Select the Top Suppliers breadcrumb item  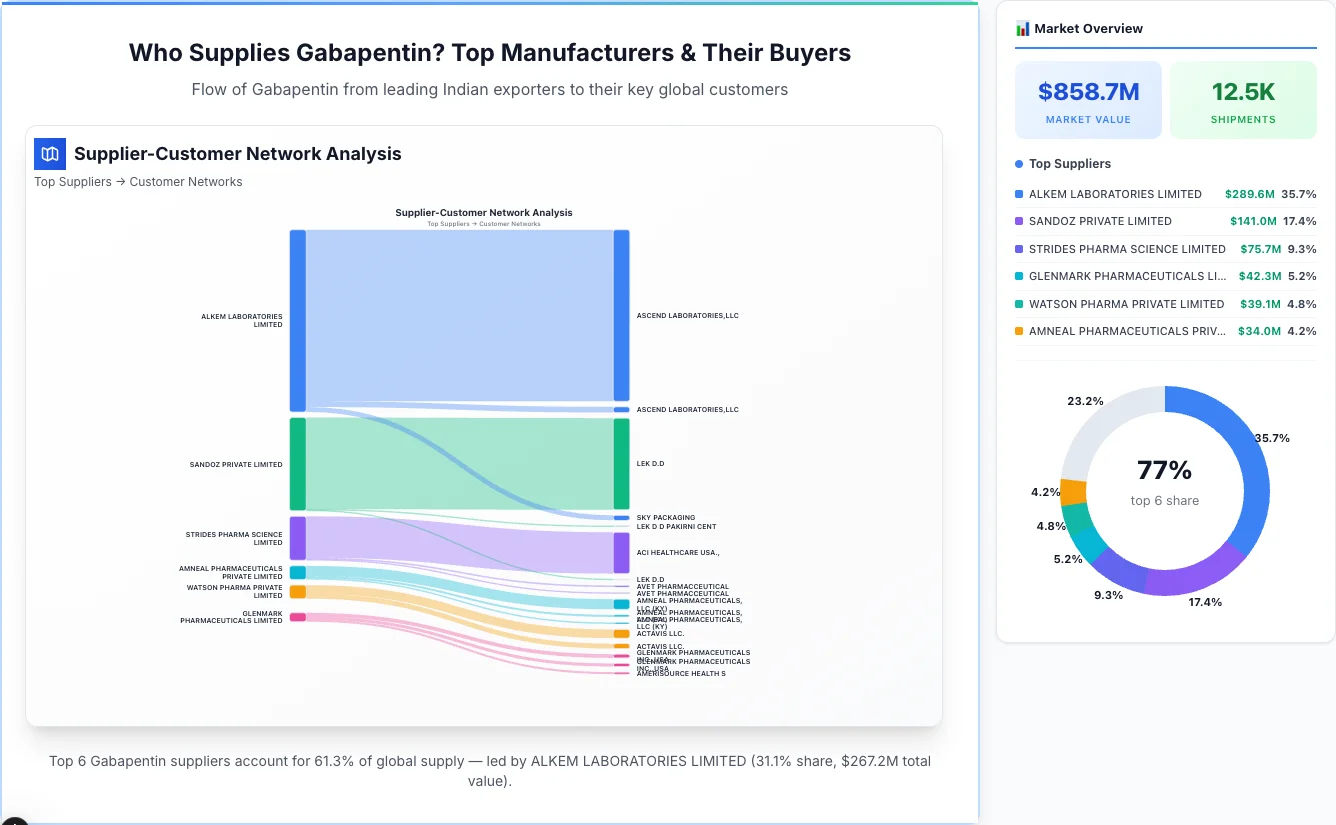coord(73,181)
